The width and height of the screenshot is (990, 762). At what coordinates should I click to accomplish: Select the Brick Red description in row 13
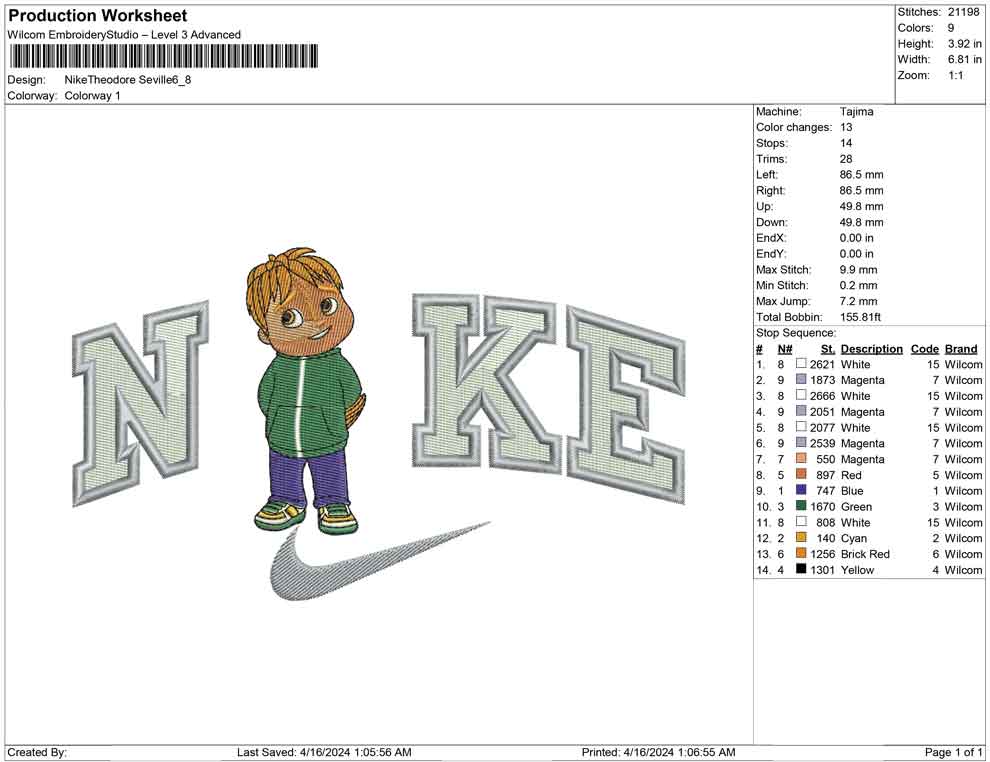click(x=865, y=554)
